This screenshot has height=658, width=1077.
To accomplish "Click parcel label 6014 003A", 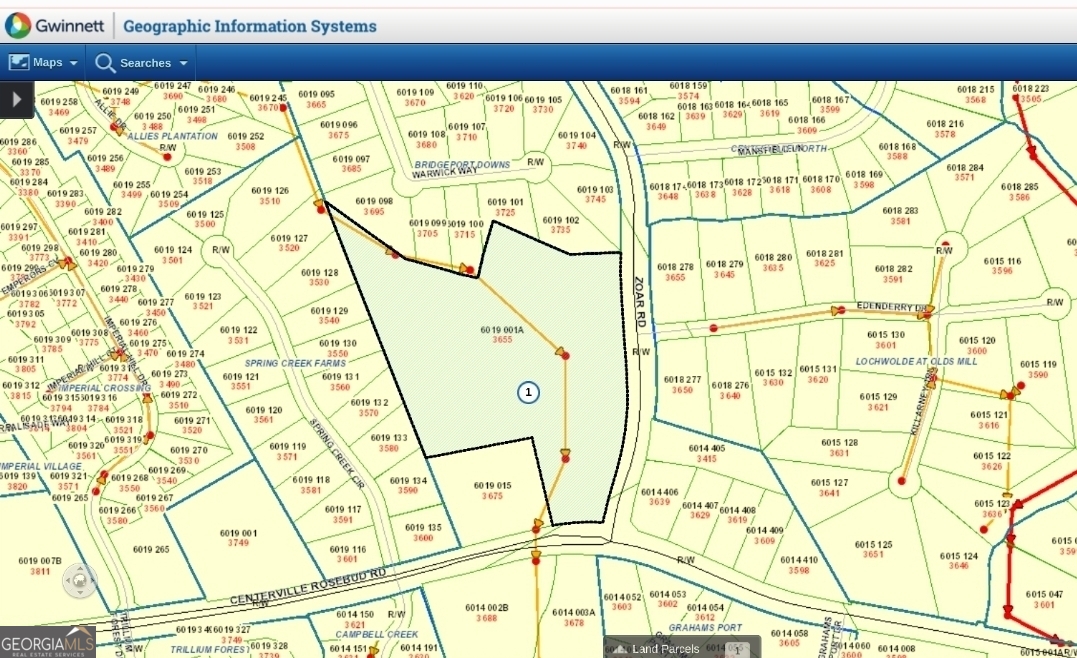I will 574,612.
